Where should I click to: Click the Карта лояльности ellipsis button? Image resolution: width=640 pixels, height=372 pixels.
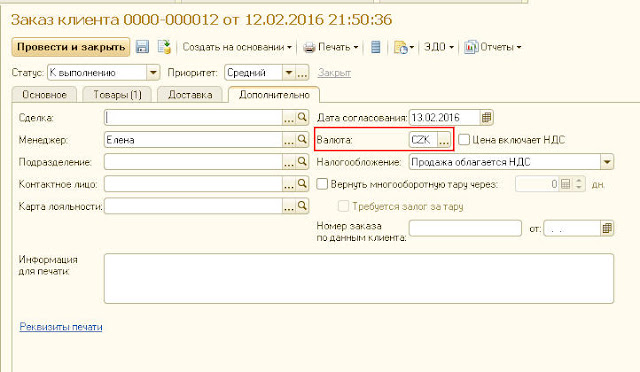pyautogui.click(x=289, y=206)
